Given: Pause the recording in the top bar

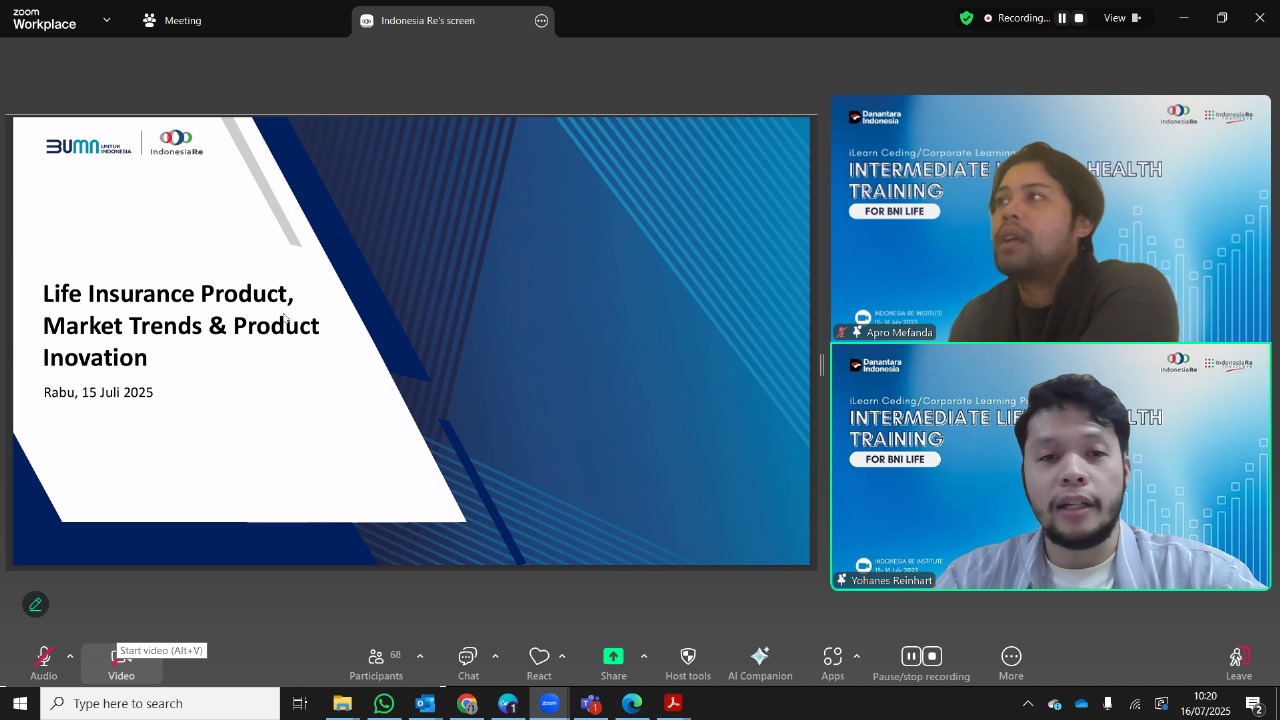Looking at the screenshot, I should [1062, 18].
